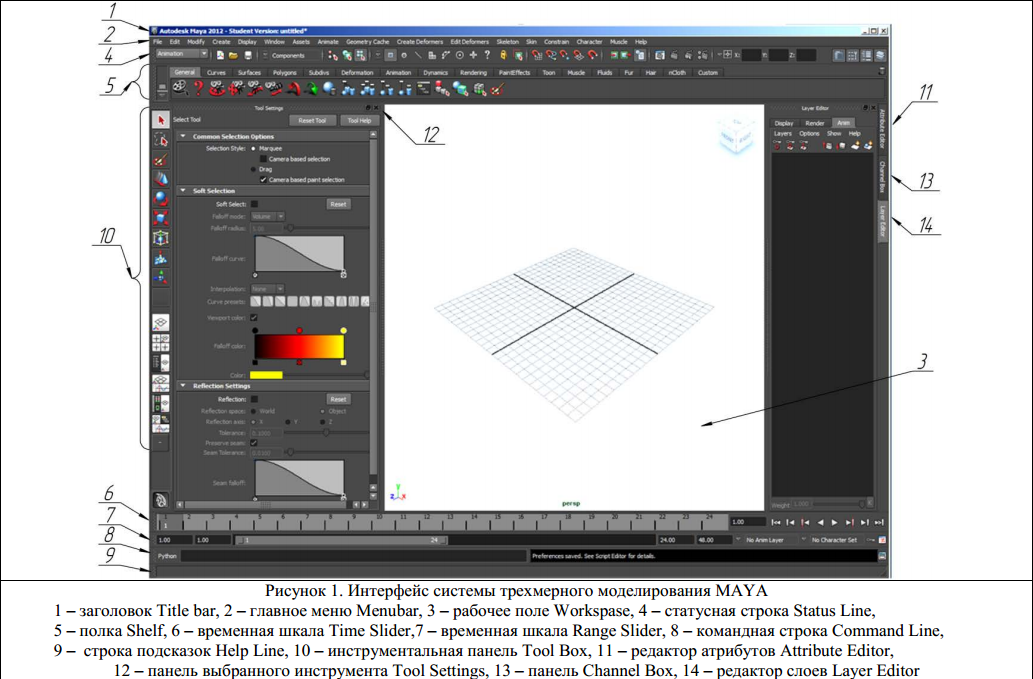The width and height of the screenshot is (1033, 679).
Task: Toggle the Preserve seam checkbox
Action: click(x=254, y=443)
